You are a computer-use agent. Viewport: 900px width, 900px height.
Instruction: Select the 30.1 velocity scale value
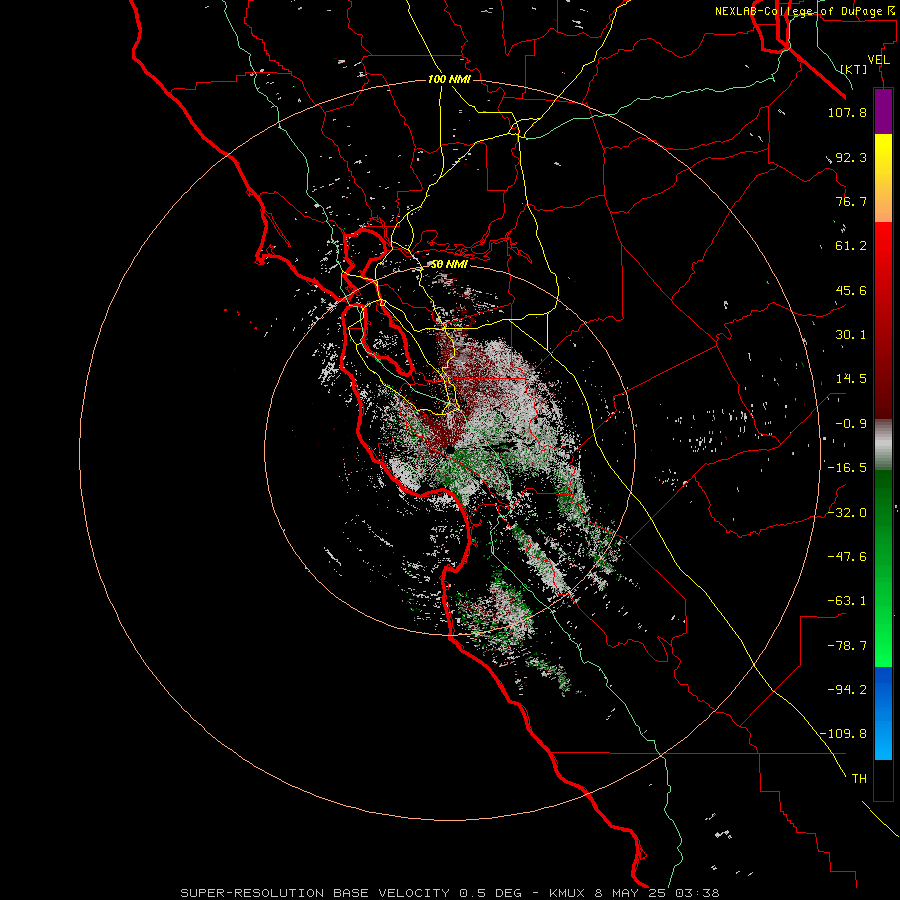tap(851, 335)
